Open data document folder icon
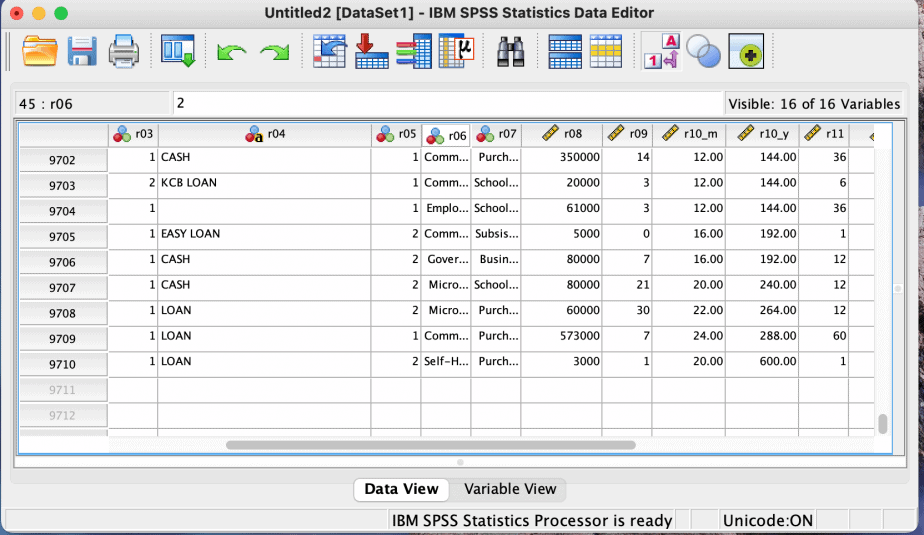This screenshot has height=535, width=924. (39, 51)
